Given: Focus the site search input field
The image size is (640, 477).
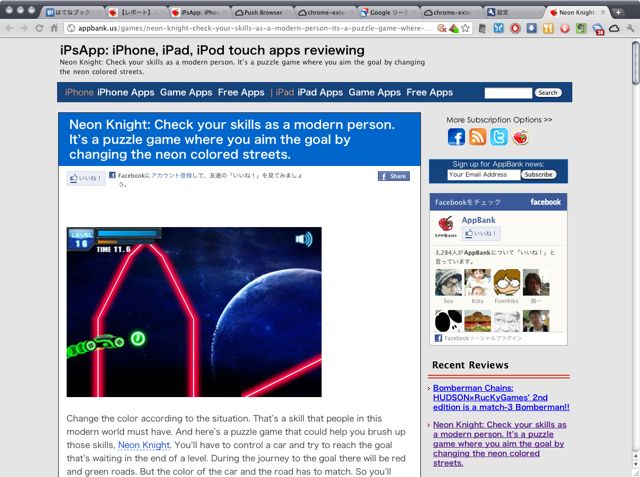Looking at the screenshot, I should (x=508, y=93).
